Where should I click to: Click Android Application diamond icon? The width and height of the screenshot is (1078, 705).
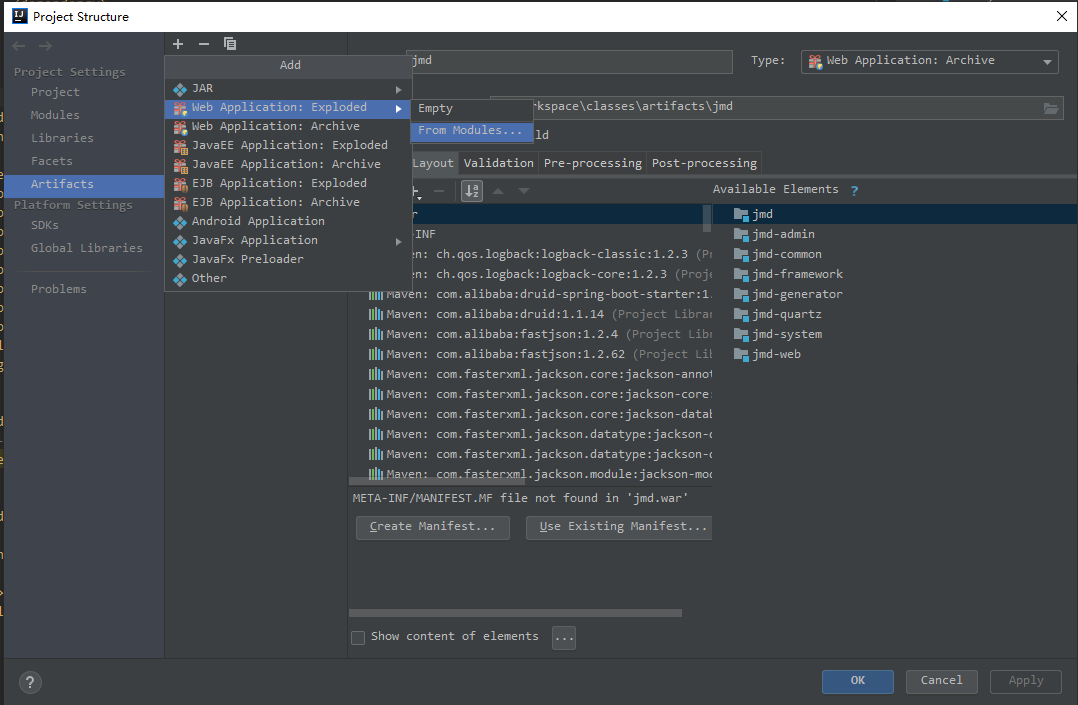[x=180, y=222]
